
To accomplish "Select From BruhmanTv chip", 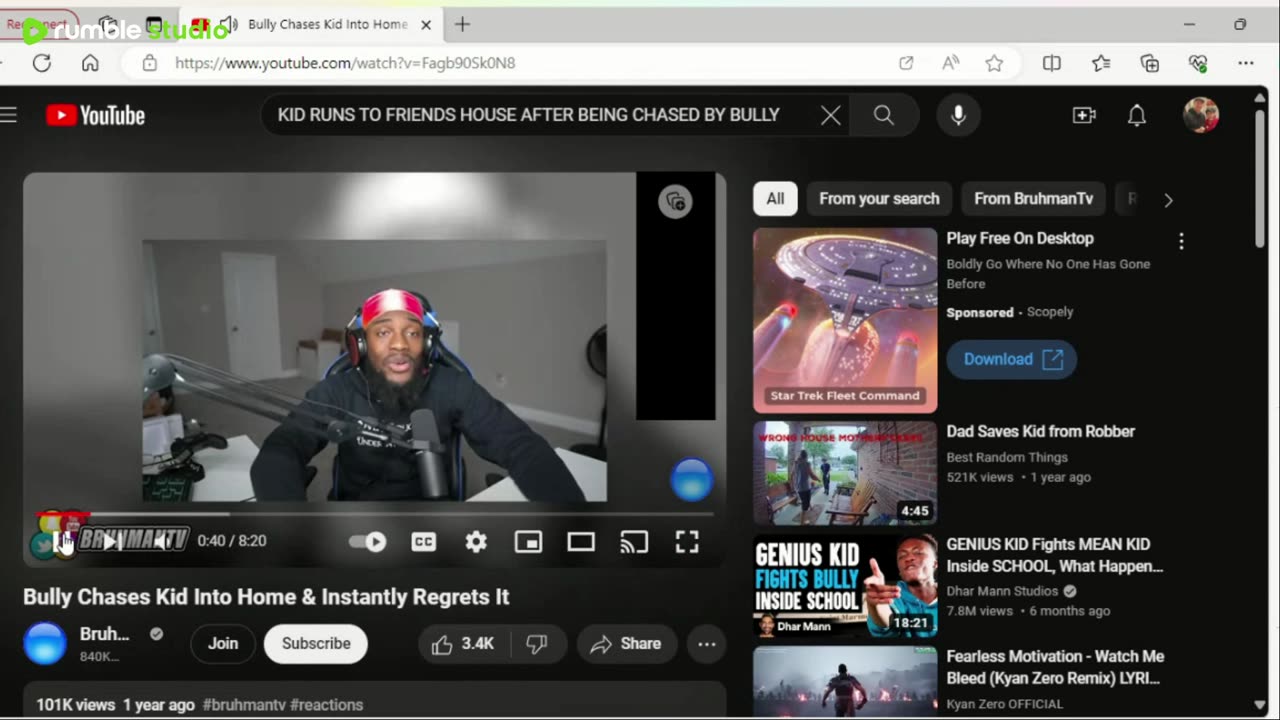I will click(x=1033, y=198).
